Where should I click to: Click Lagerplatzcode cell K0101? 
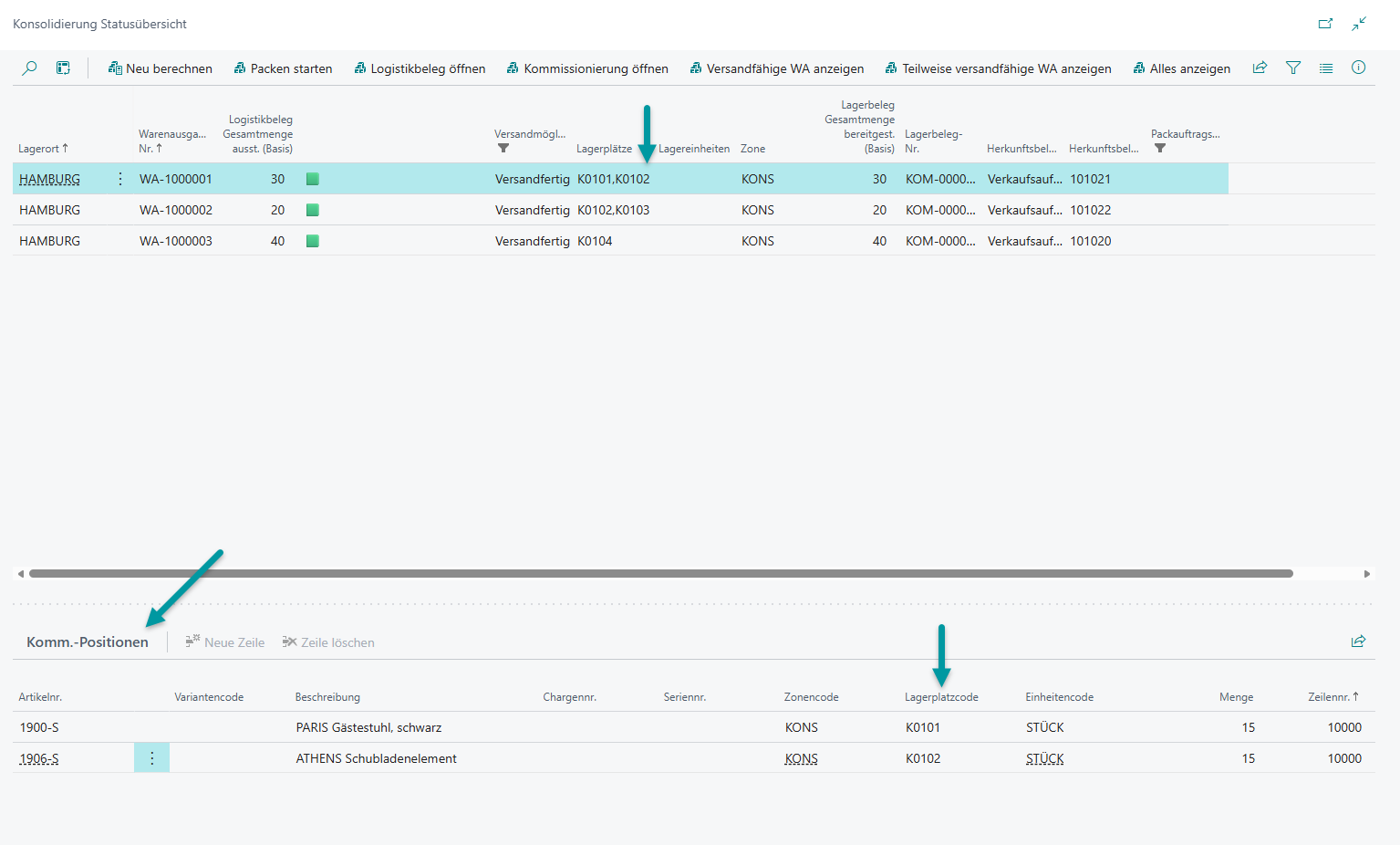pyautogui.click(x=923, y=727)
